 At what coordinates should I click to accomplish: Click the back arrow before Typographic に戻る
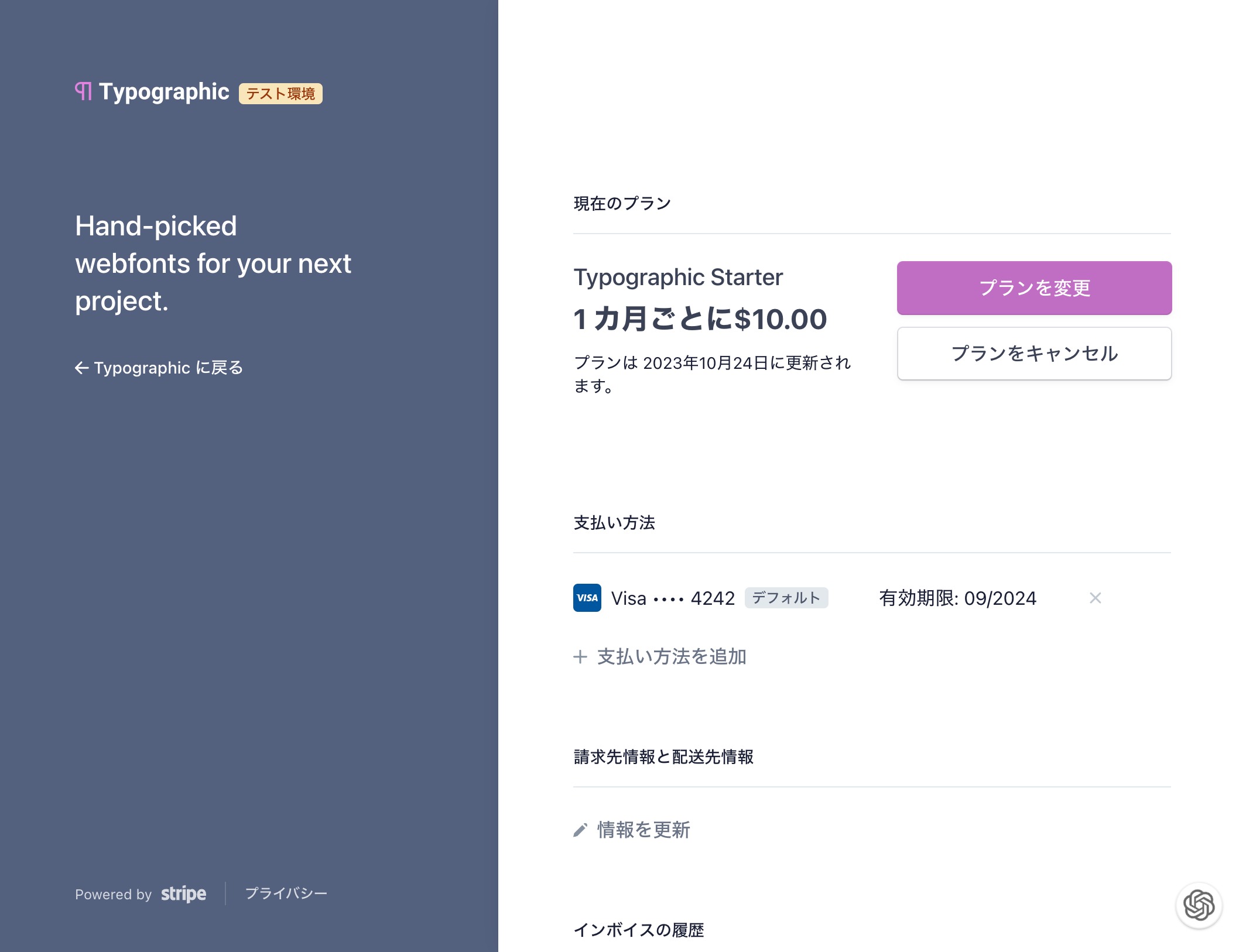pos(81,368)
